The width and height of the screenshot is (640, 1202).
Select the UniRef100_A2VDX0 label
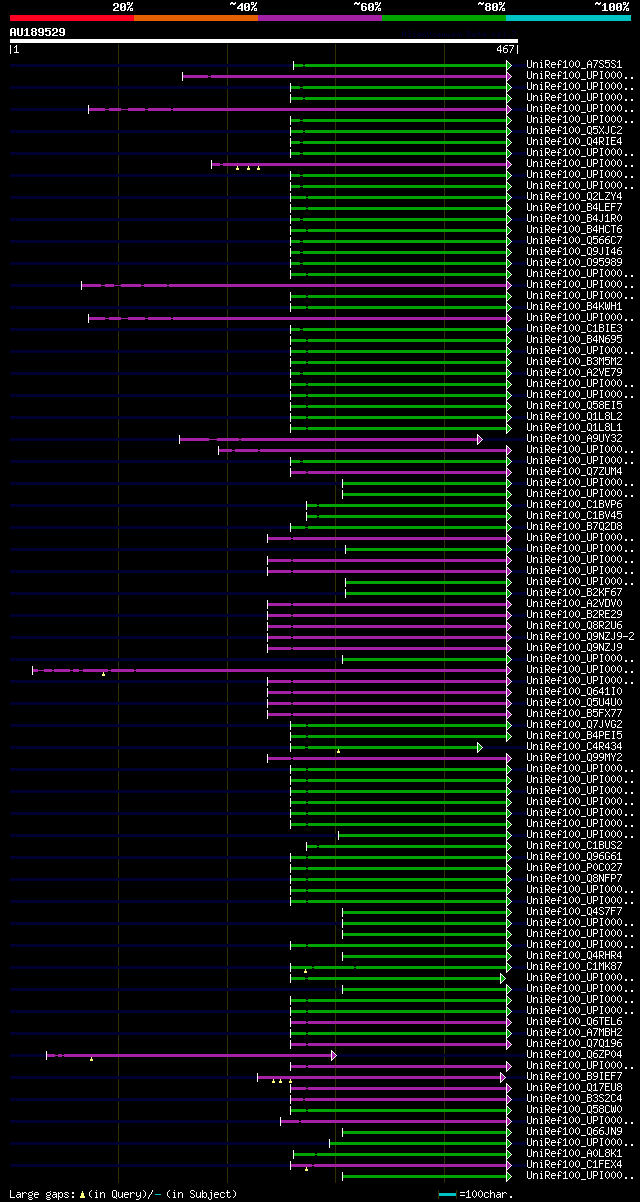click(574, 603)
